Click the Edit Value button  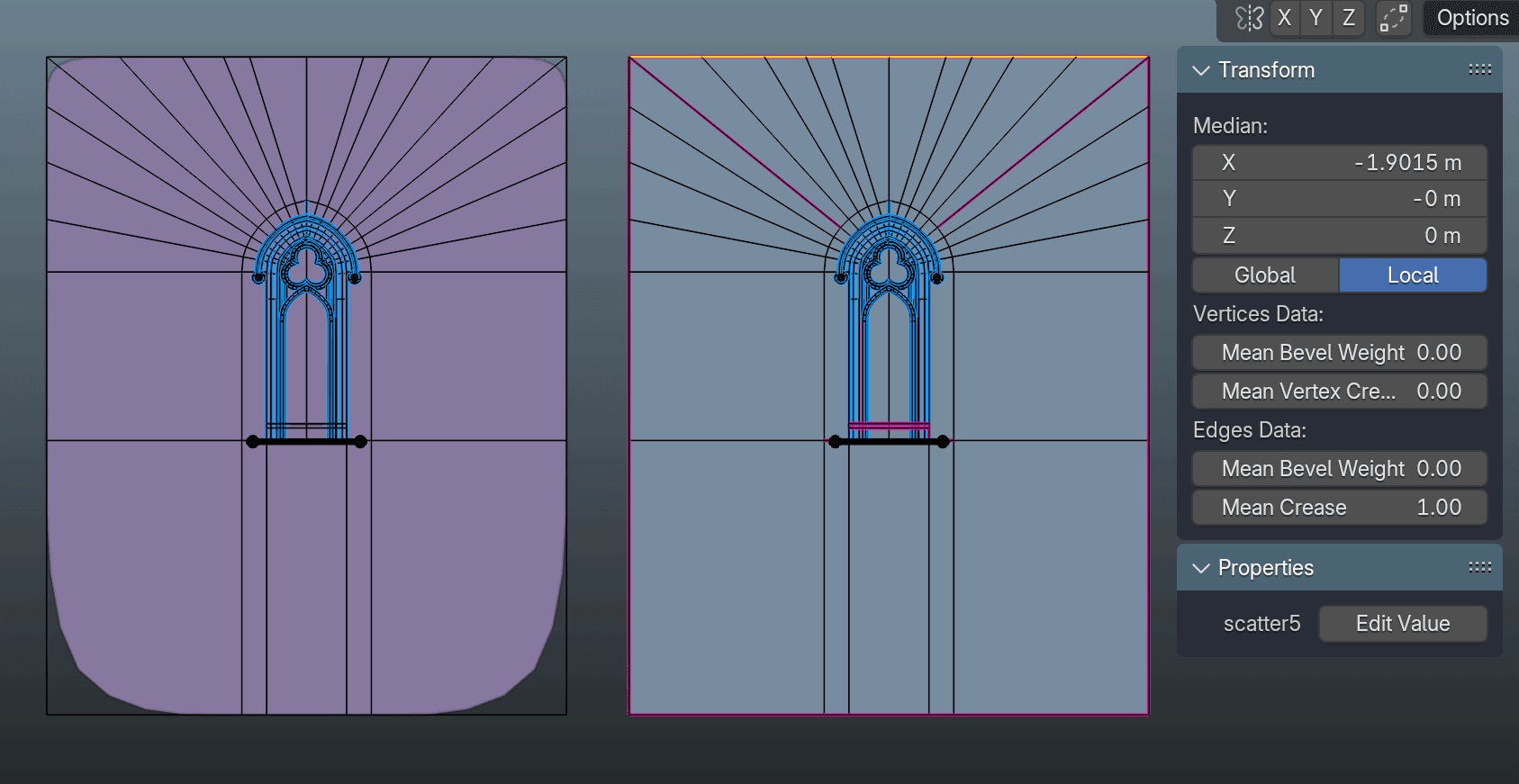[1403, 624]
